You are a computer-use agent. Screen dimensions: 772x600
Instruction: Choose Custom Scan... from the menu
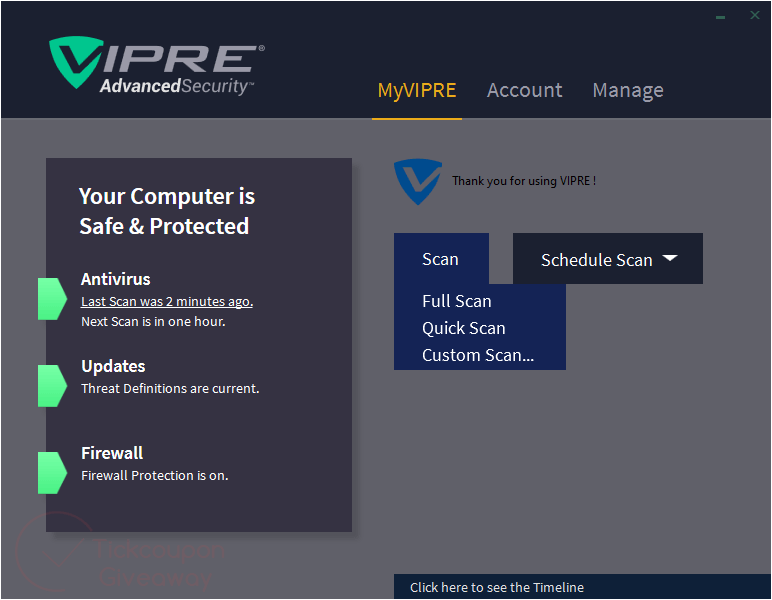tap(478, 355)
